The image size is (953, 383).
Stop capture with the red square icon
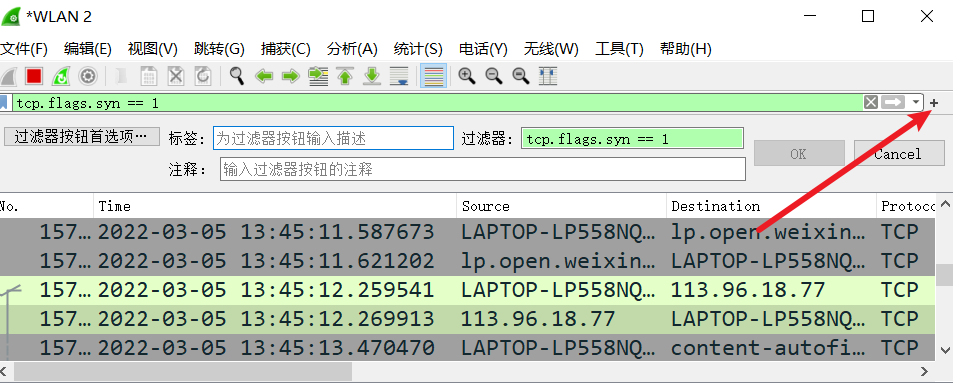pyautogui.click(x=34, y=76)
